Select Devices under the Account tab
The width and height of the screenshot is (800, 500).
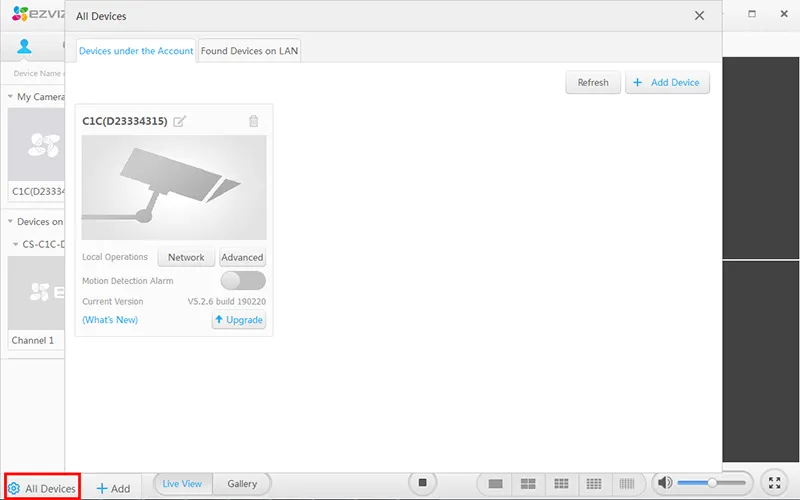click(x=136, y=51)
